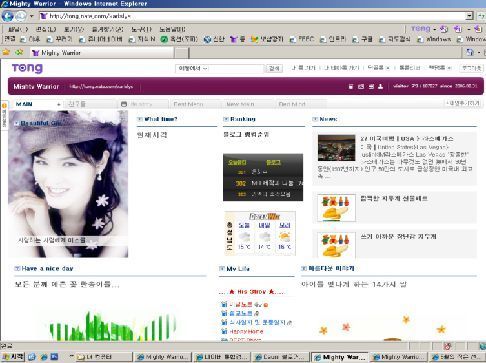This screenshot has width=486, height=363.
Task: Collapse the My Life widget toggle
Action: coord(222,268)
